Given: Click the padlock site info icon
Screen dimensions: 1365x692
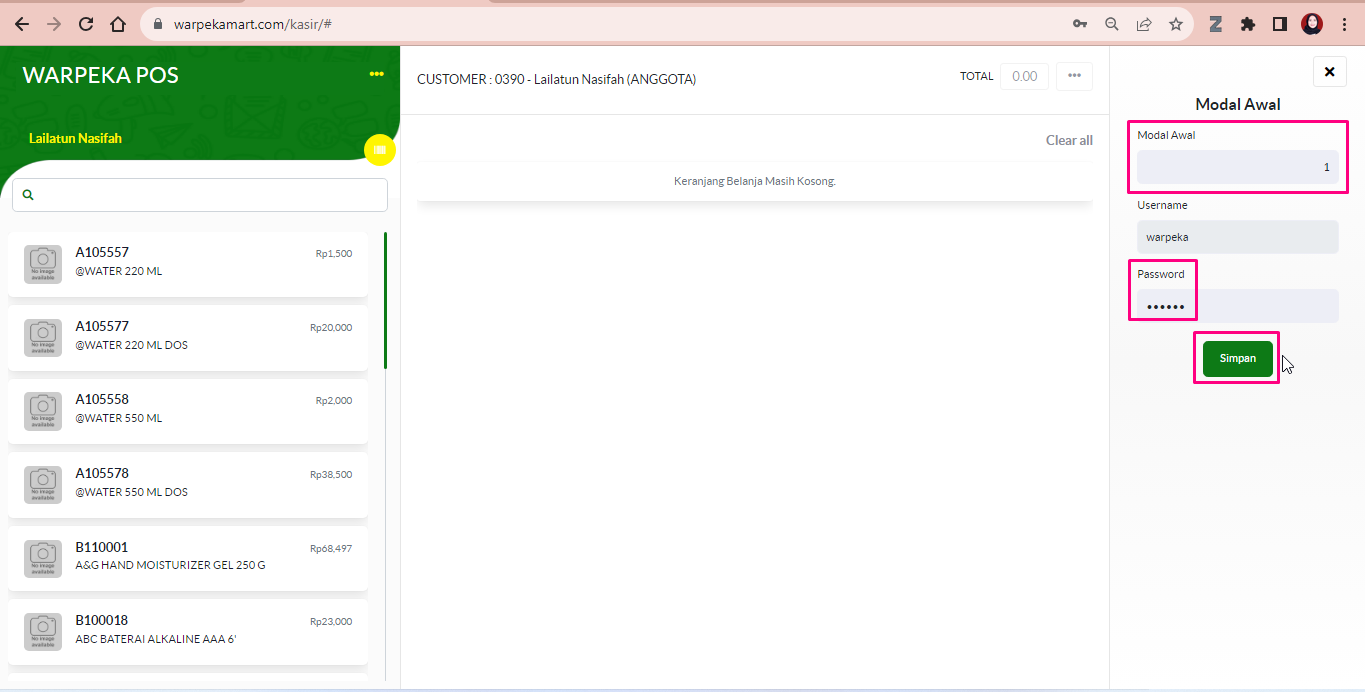Looking at the screenshot, I should (x=158, y=24).
